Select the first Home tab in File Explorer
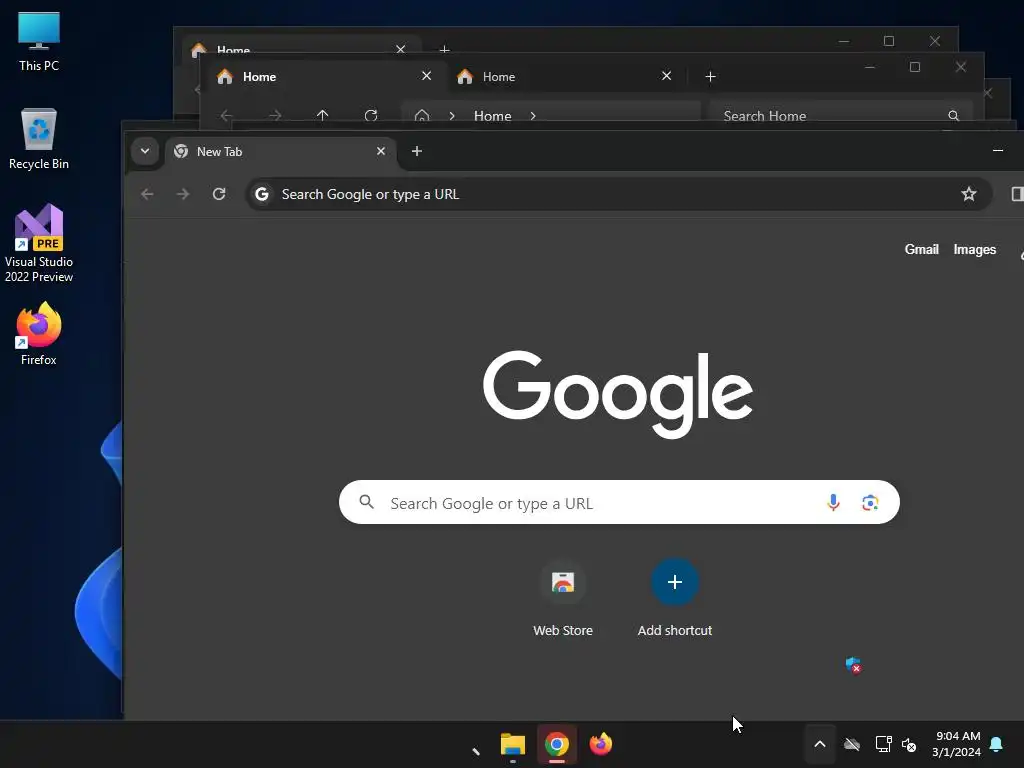 (325, 76)
